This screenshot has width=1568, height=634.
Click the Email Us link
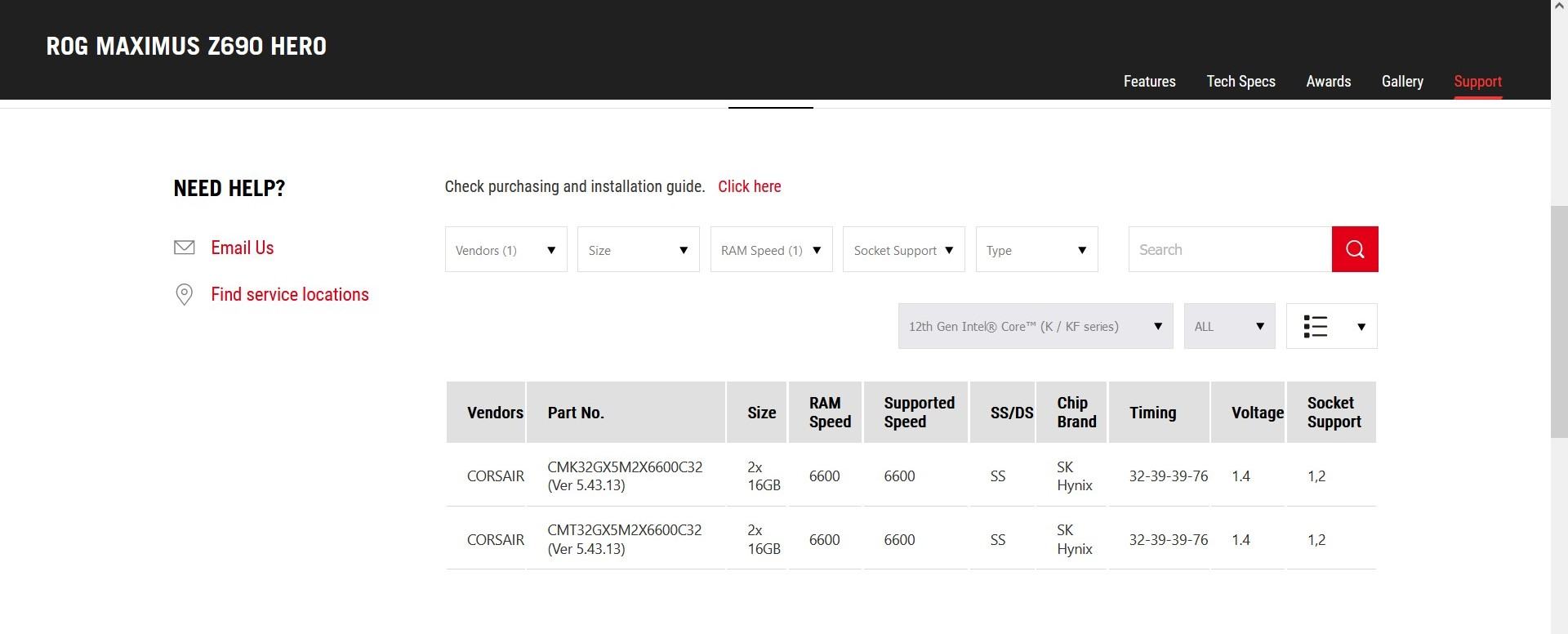pos(243,248)
